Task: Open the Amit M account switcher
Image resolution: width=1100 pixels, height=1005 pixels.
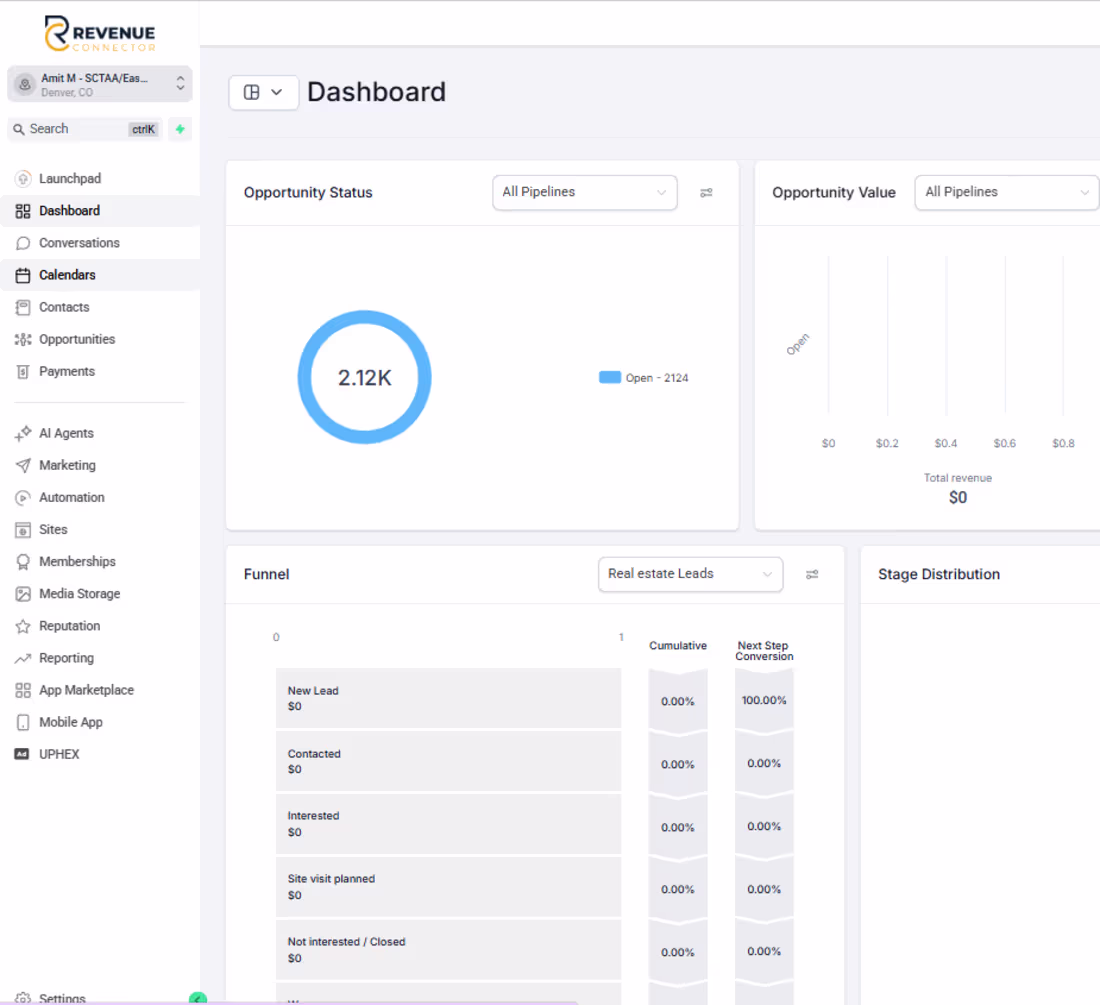Action: tap(97, 84)
